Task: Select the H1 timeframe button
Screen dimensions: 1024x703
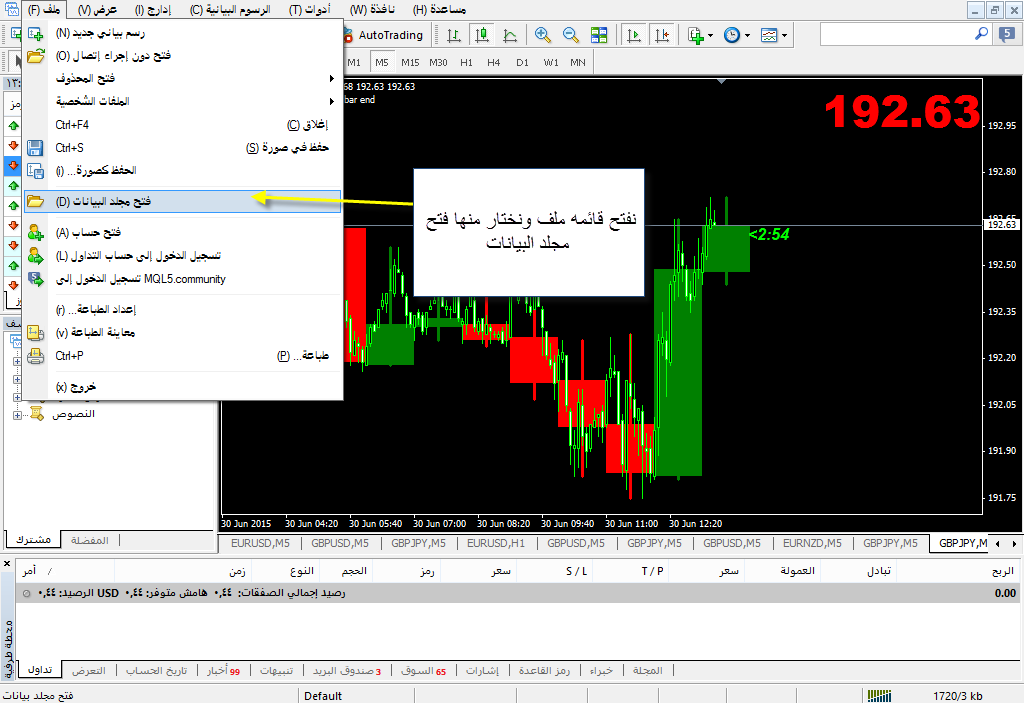Action: point(466,62)
